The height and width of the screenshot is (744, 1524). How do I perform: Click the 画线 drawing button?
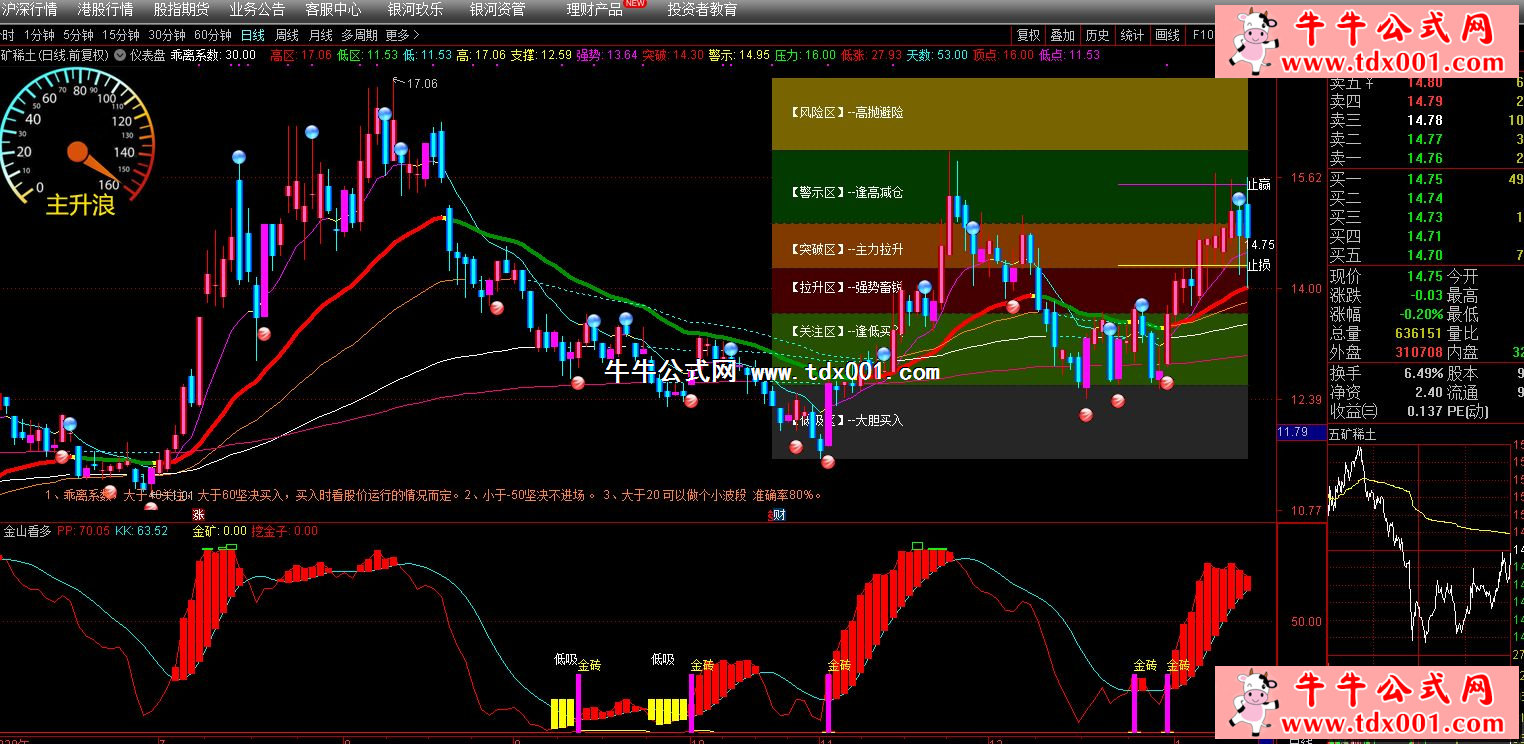(x=1167, y=34)
